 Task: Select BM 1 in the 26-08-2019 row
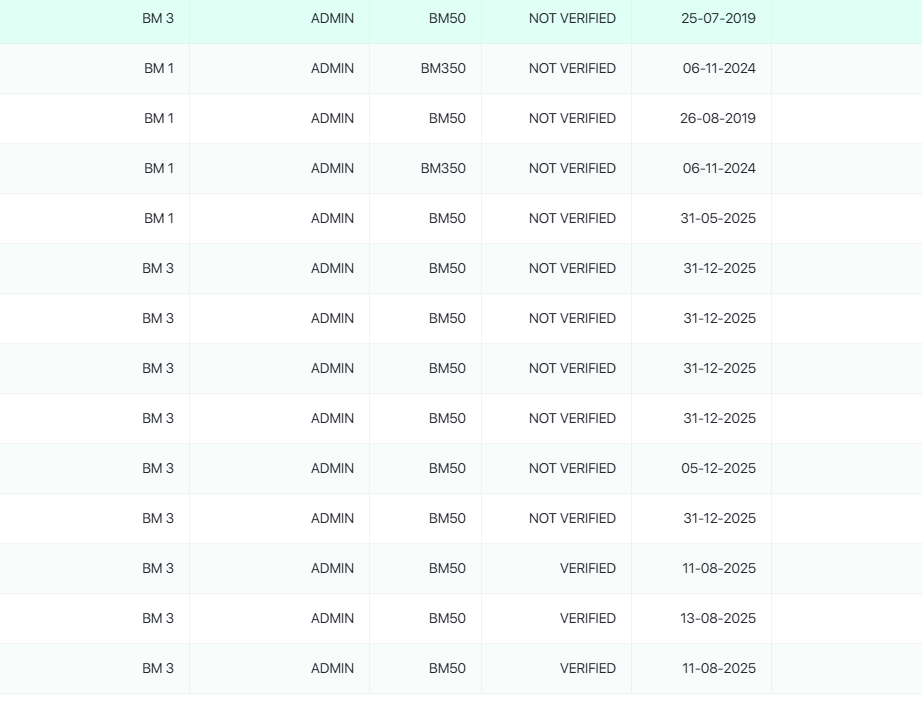click(159, 118)
